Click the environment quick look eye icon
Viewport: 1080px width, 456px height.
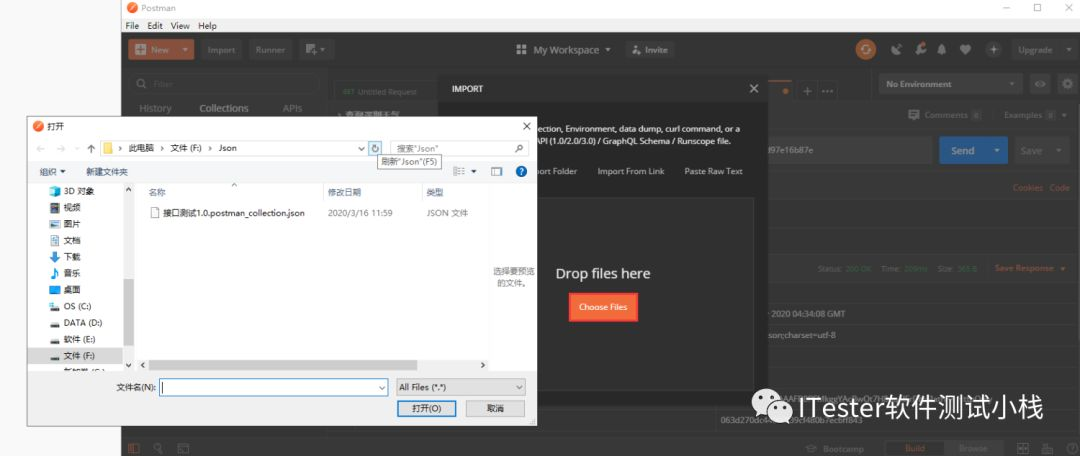tap(1040, 84)
